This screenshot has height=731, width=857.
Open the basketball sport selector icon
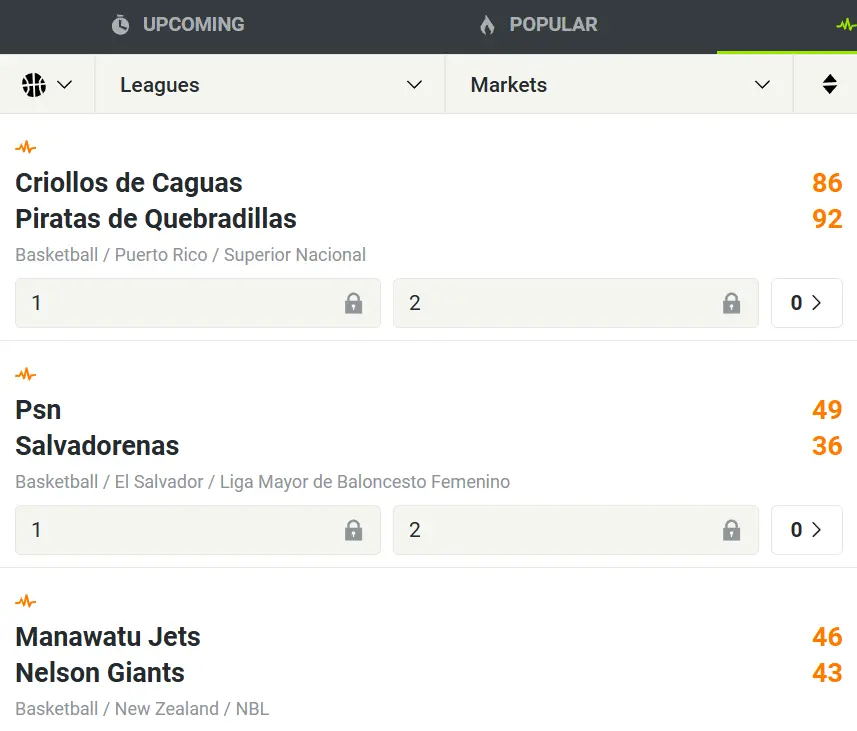point(34,85)
